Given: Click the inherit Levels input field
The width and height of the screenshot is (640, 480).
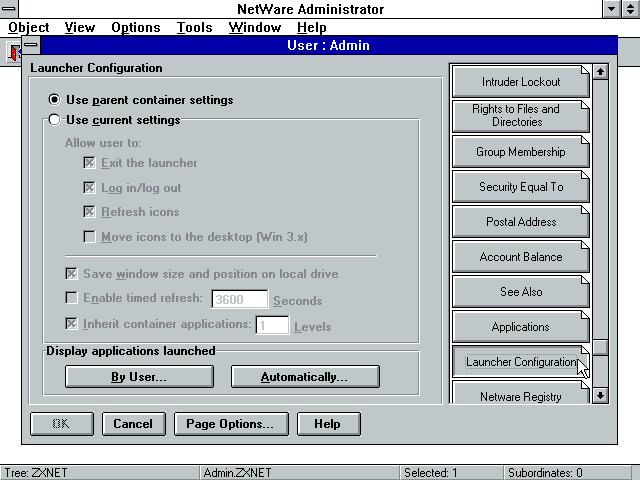Looking at the screenshot, I should tap(272, 325).
